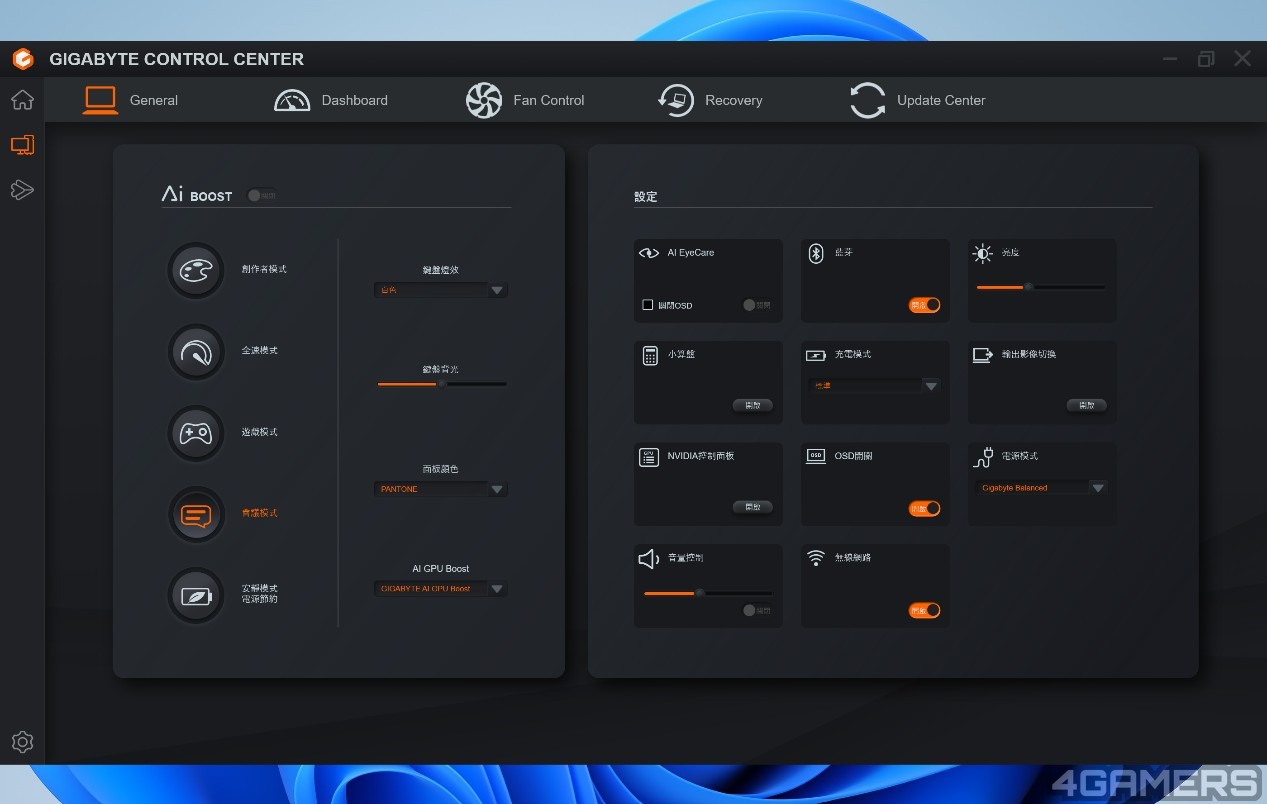
Task: Expand the AI GPU Boost dropdown
Action: (x=441, y=589)
